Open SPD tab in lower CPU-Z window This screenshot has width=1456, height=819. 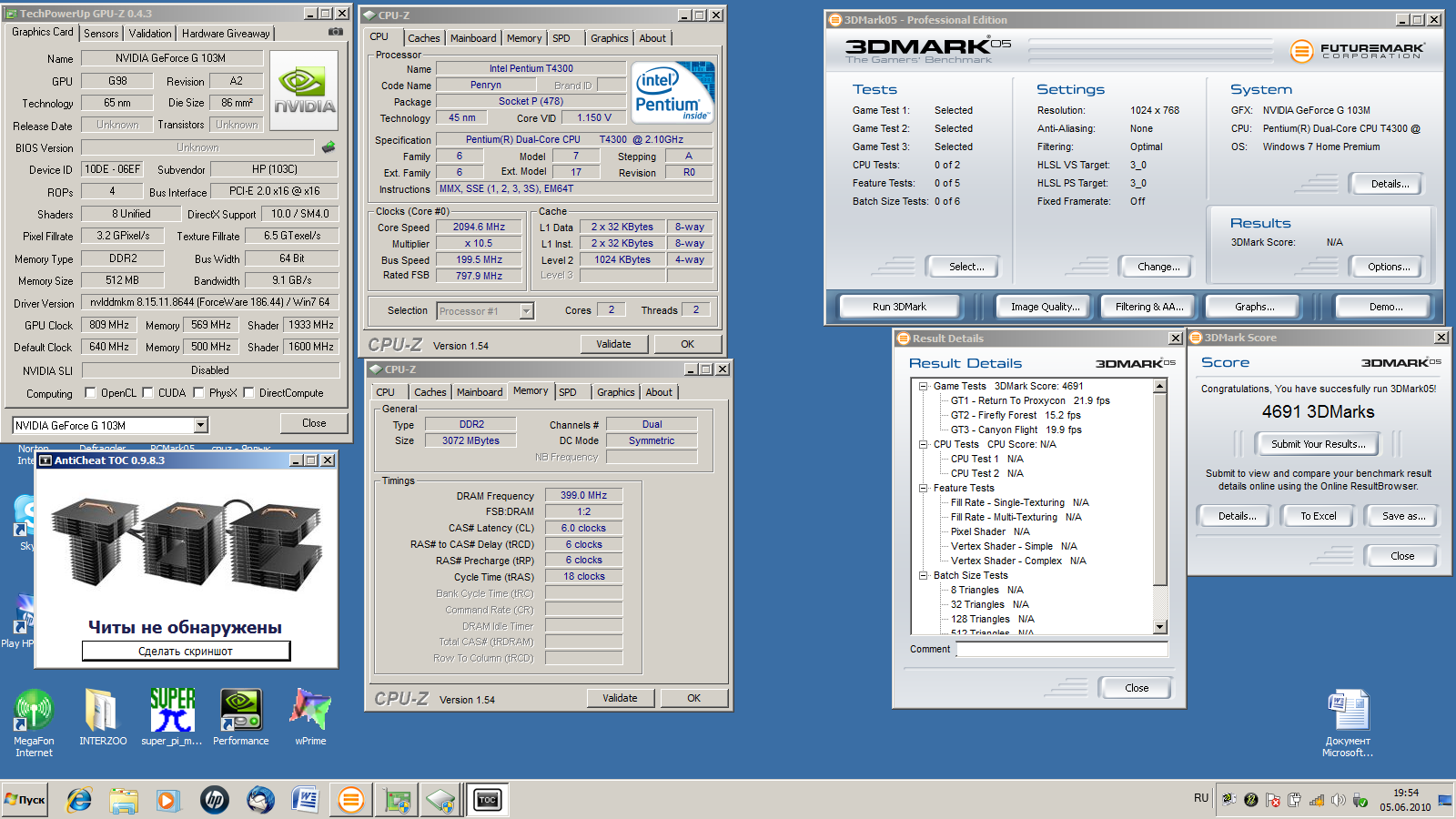tap(568, 392)
